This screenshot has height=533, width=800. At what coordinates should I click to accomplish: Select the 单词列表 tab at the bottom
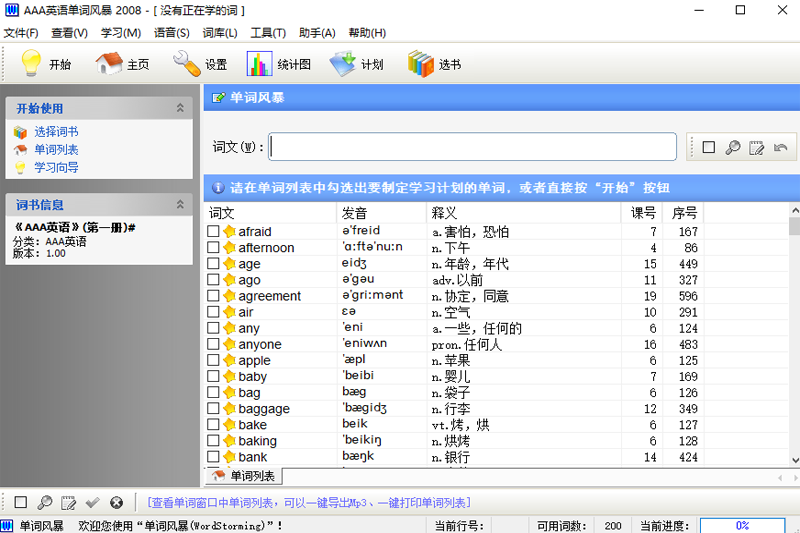pos(244,476)
